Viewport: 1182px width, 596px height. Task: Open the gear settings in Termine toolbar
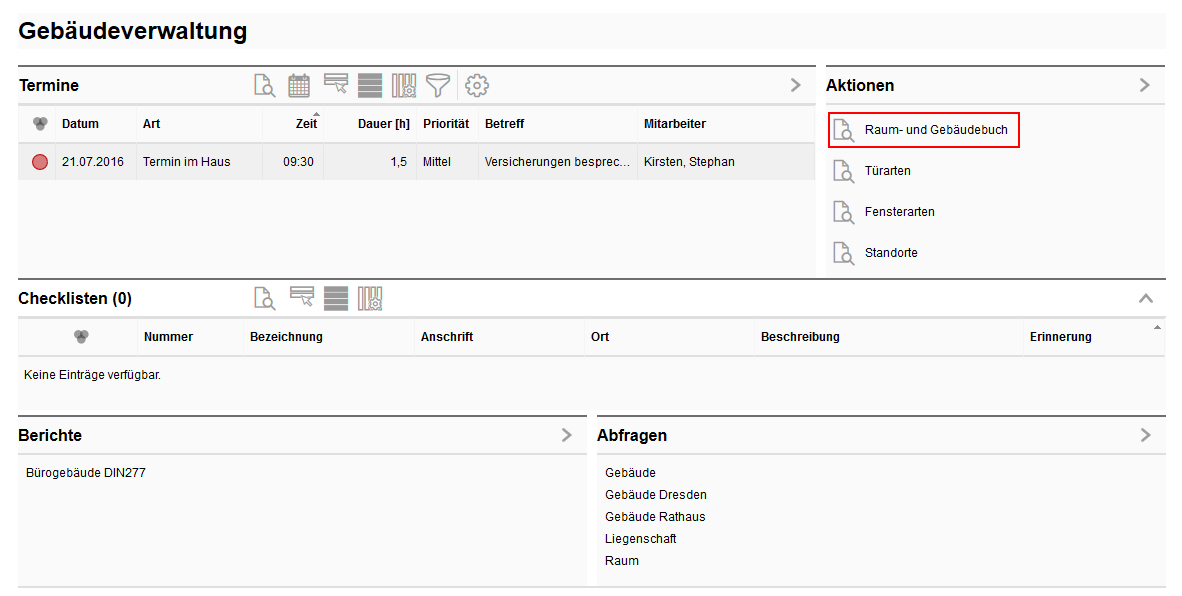476,85
